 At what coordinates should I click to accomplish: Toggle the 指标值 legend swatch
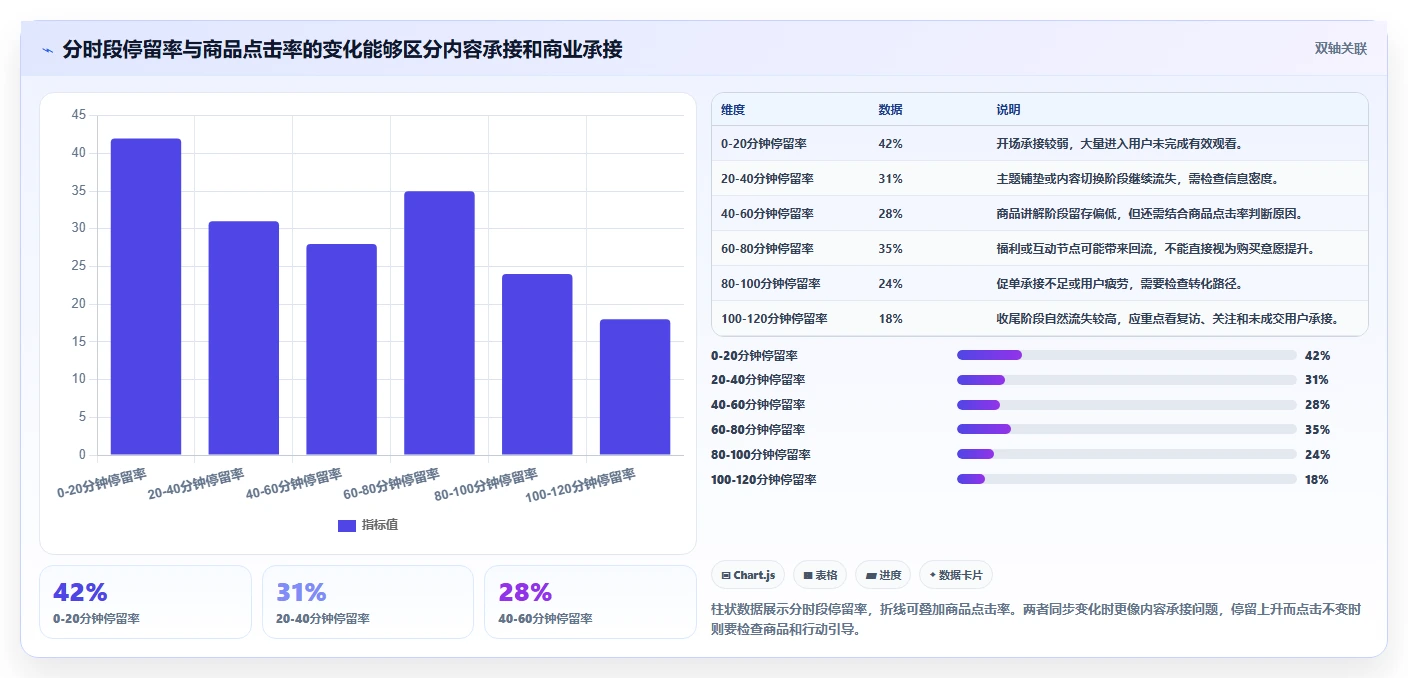click(x=347, y=525)
